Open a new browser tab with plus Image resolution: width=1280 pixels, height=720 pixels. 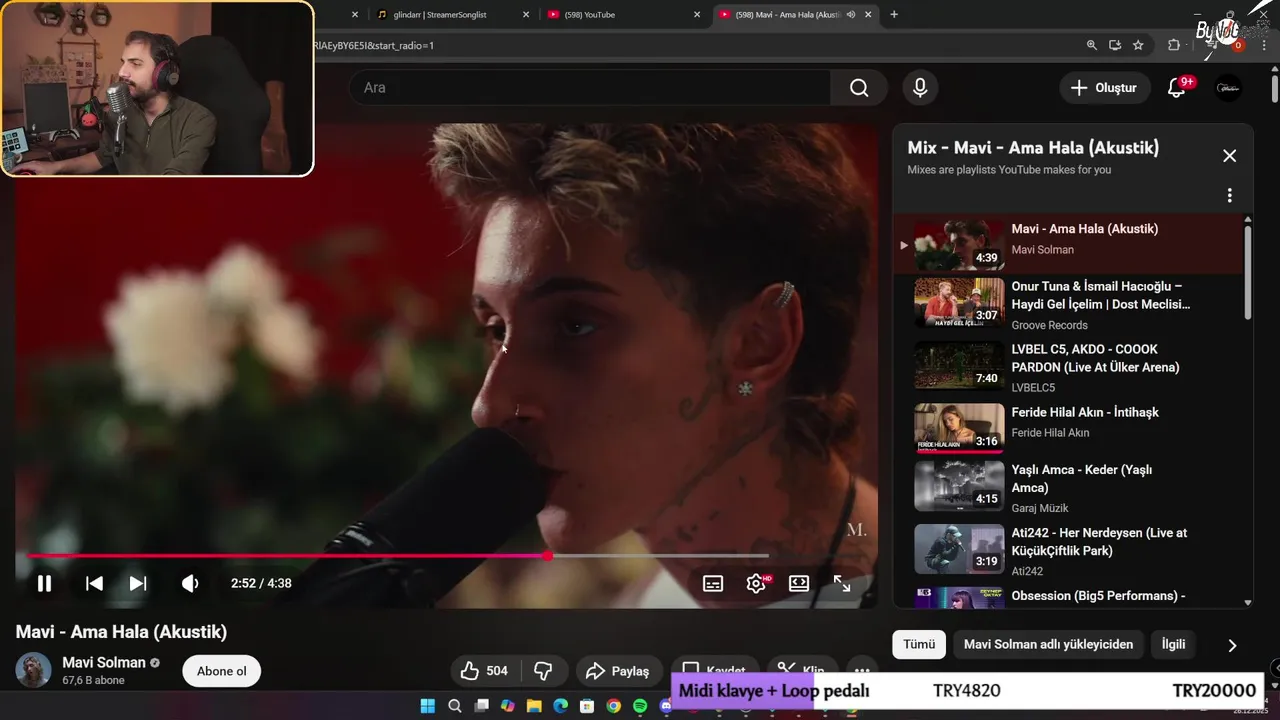tap(894, 14)
